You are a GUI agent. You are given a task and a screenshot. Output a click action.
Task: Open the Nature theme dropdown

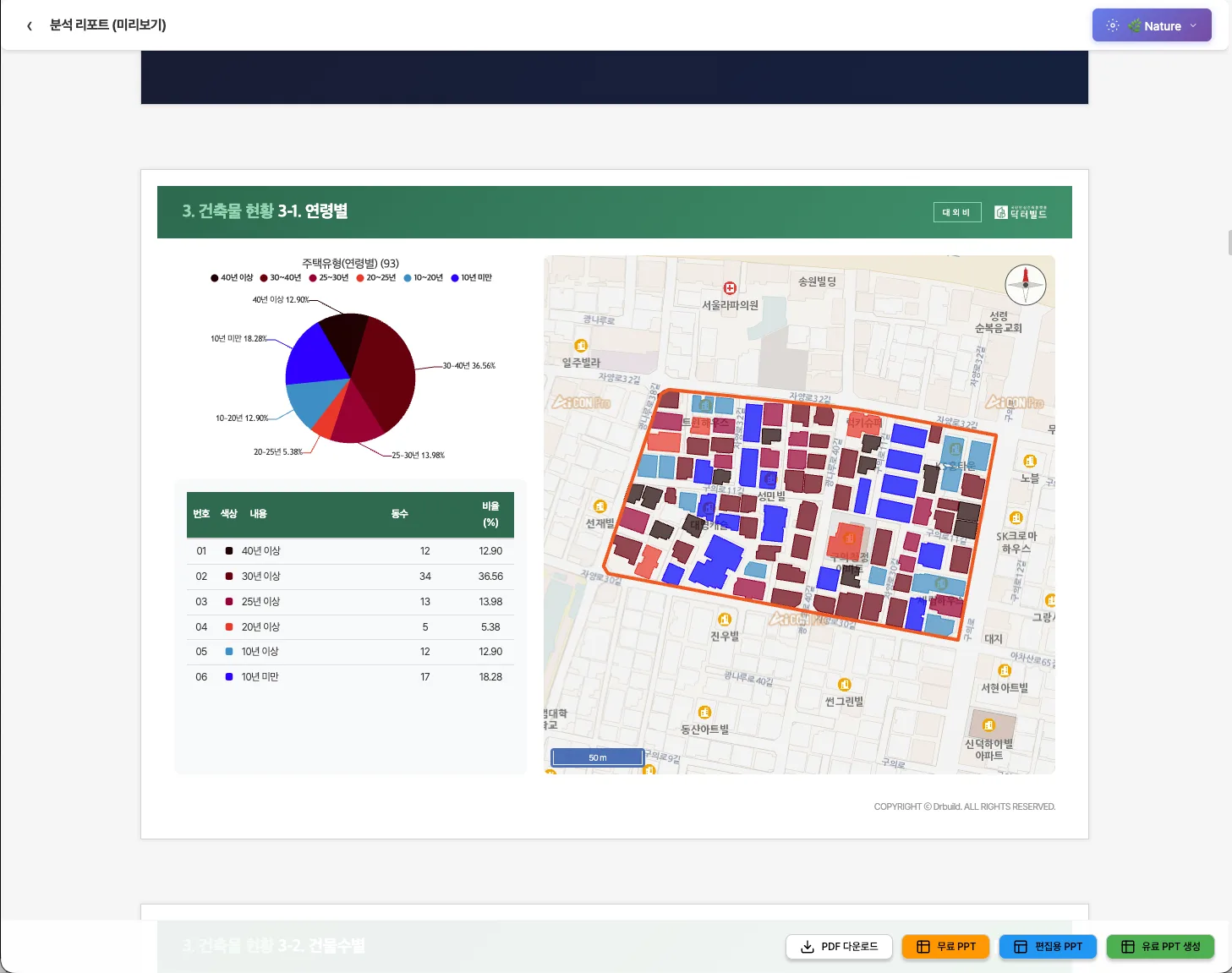[1151, 25]
